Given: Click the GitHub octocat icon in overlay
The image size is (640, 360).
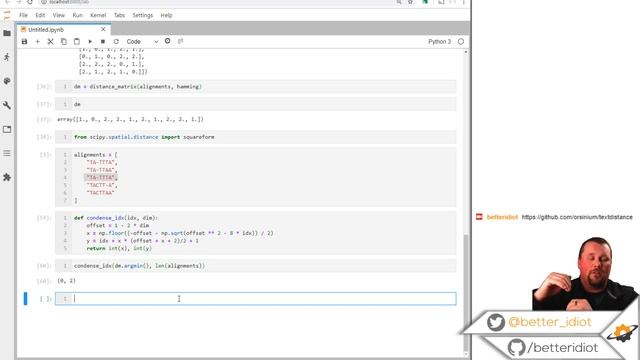Looking at the screenshot, I should click(x=516, y=347).
